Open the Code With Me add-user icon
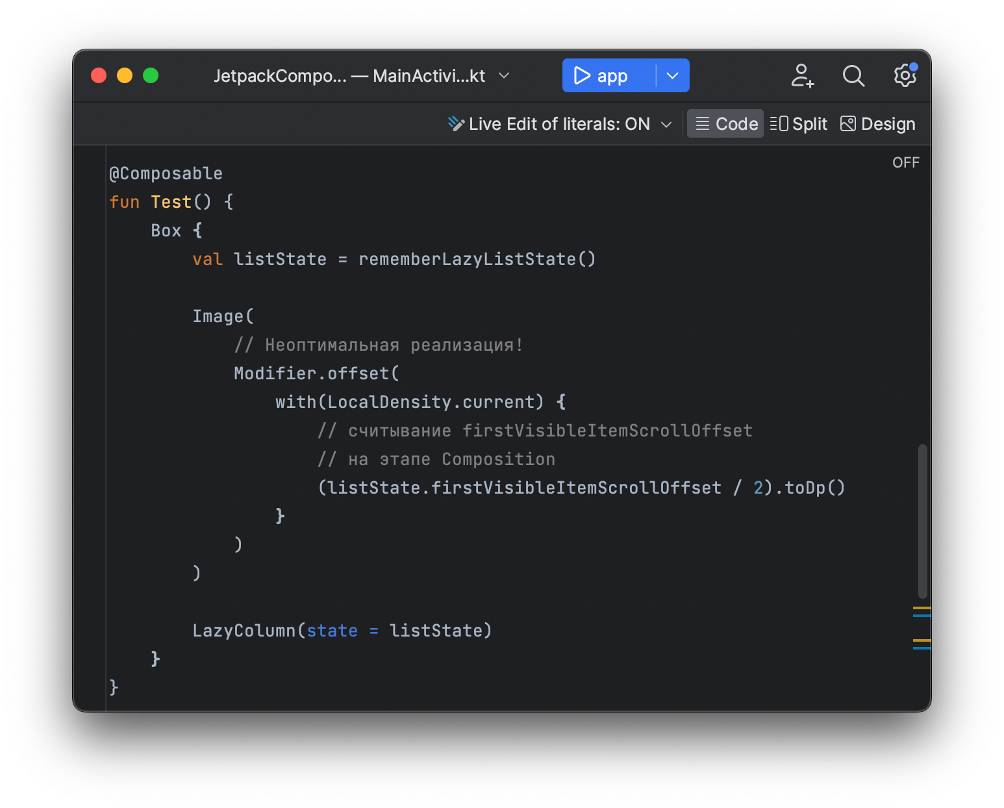 click(802, 76)
